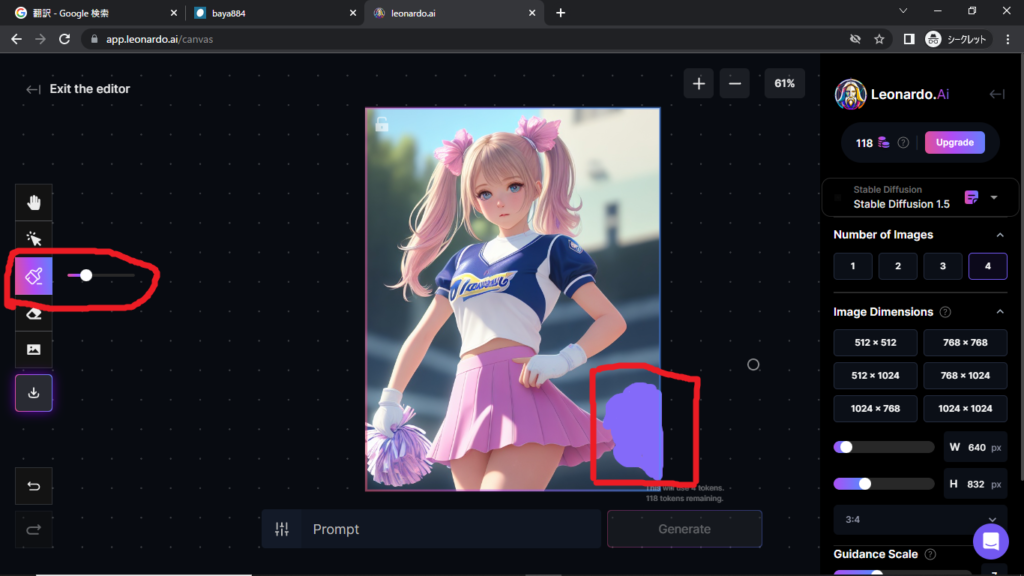Collapse the Number of Images section
Image resolution: width=1024 pixels, height=576 pixels.
point(1000,235)
